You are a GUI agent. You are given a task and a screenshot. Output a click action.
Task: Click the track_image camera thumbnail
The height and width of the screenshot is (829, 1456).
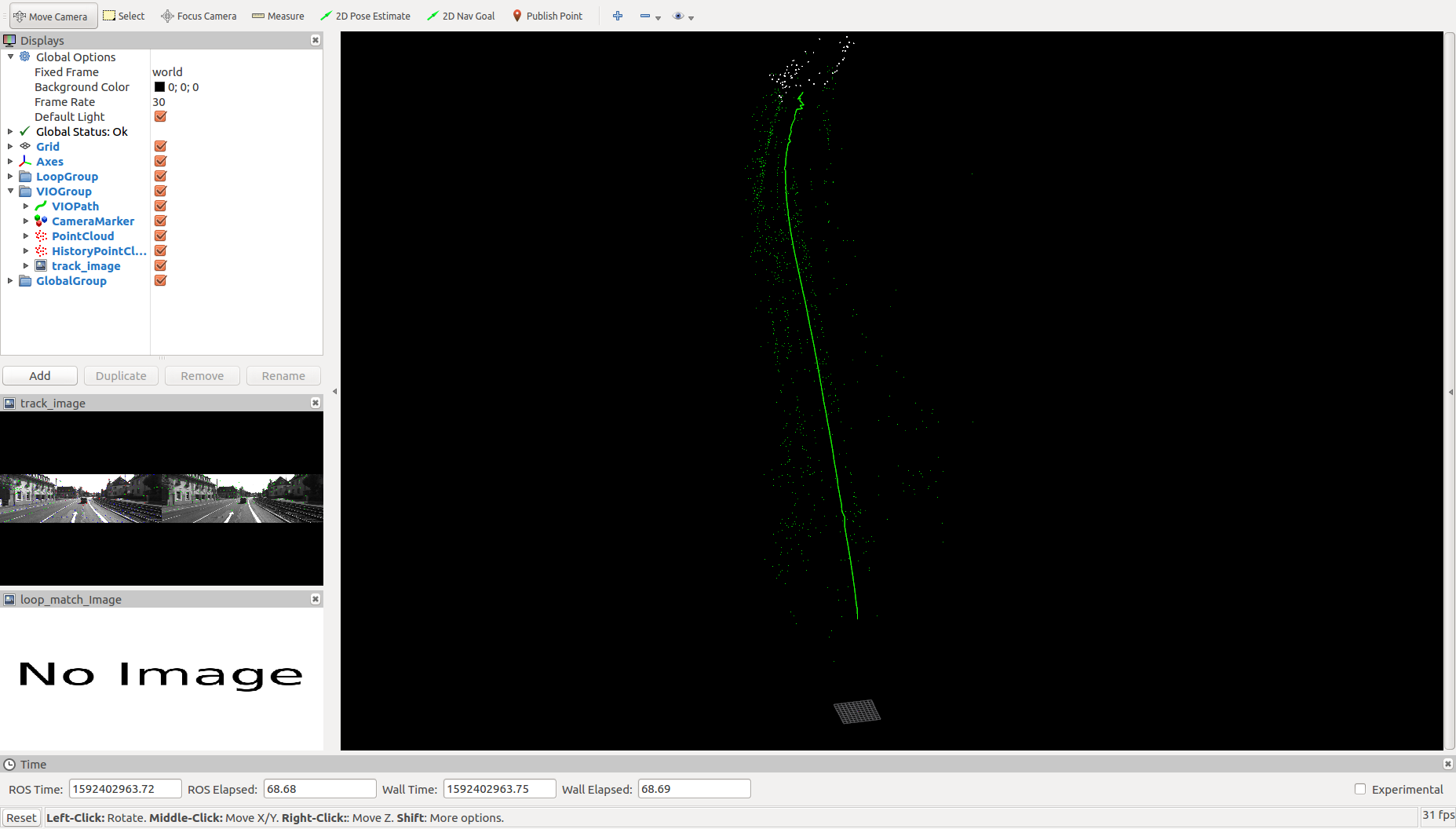(162, 498)
